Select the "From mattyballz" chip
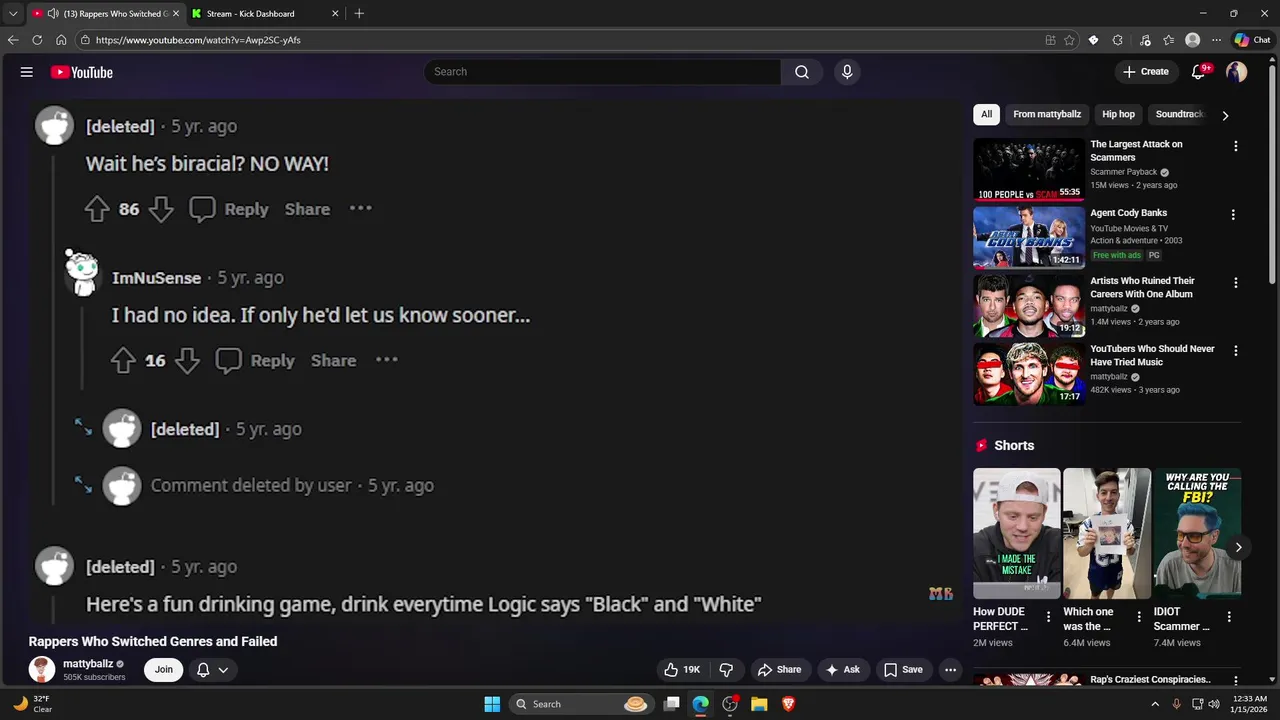 coord(1047,114)
